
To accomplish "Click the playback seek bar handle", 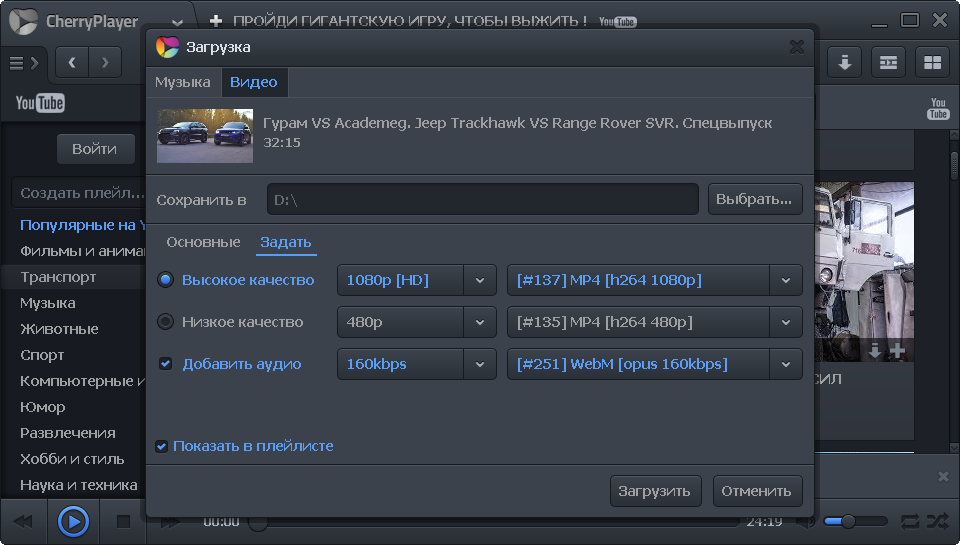I will 258,522.
